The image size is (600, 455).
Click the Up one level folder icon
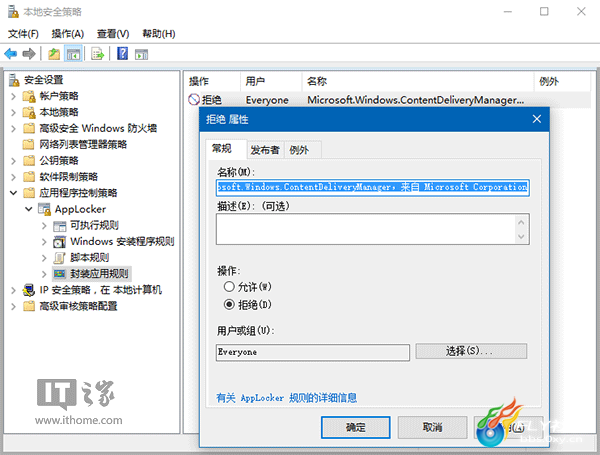[x=54, y=54]
